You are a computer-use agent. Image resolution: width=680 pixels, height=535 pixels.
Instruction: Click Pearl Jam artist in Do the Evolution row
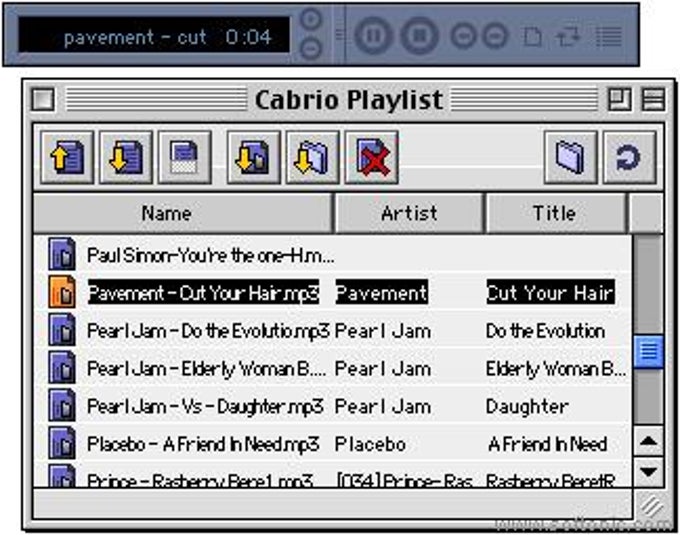(383, 331)
